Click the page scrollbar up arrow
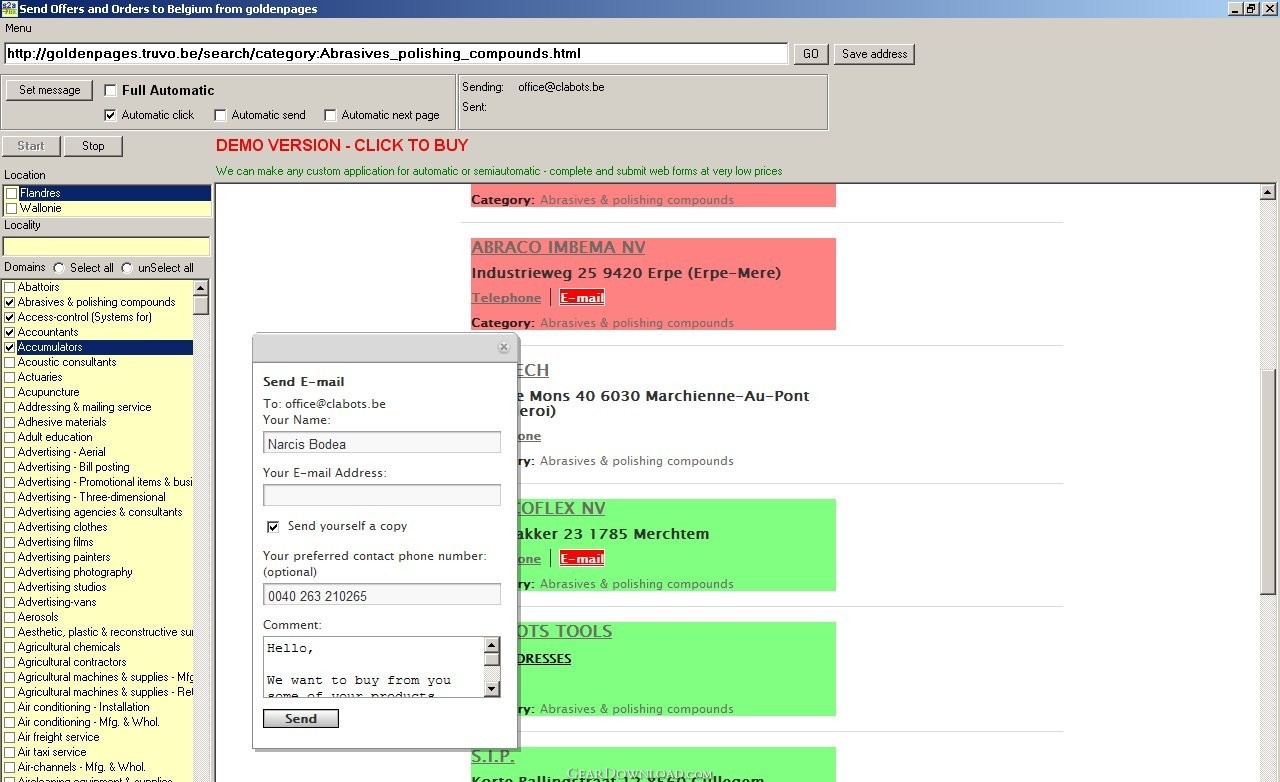 1268,192
